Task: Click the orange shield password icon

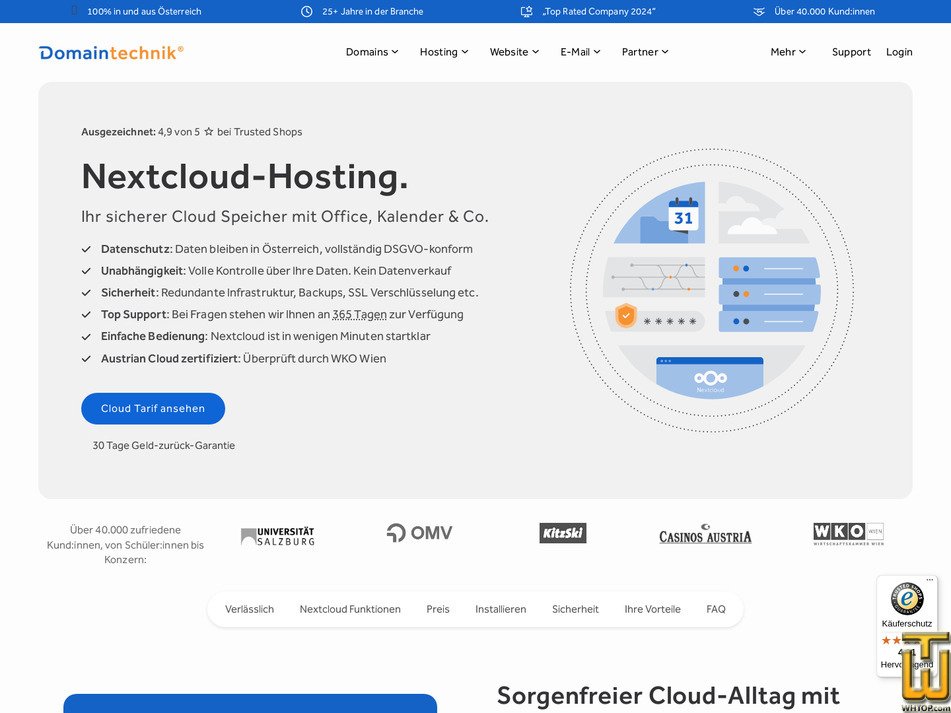Action: pos(625,316)
